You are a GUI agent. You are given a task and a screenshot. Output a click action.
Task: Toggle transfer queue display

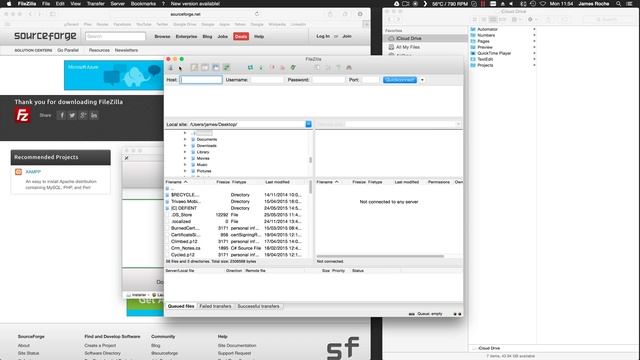click(226, 68)
